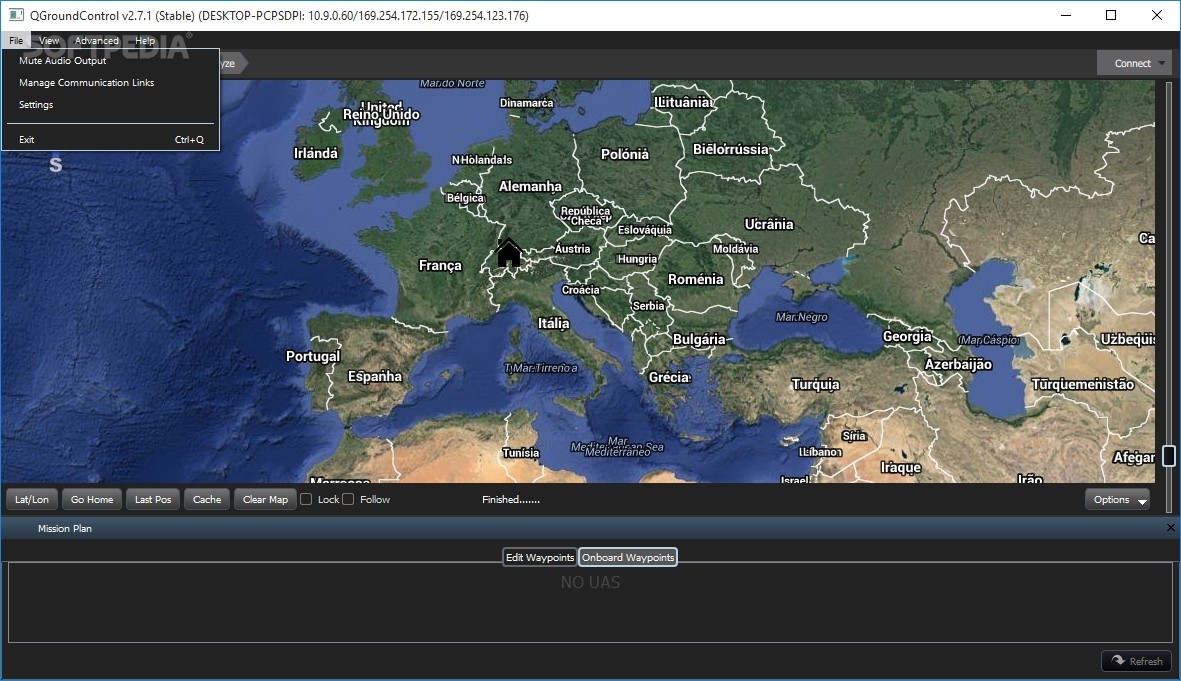Open the View menu
This screenshot has width=1181, height=681.
(49, 41)
